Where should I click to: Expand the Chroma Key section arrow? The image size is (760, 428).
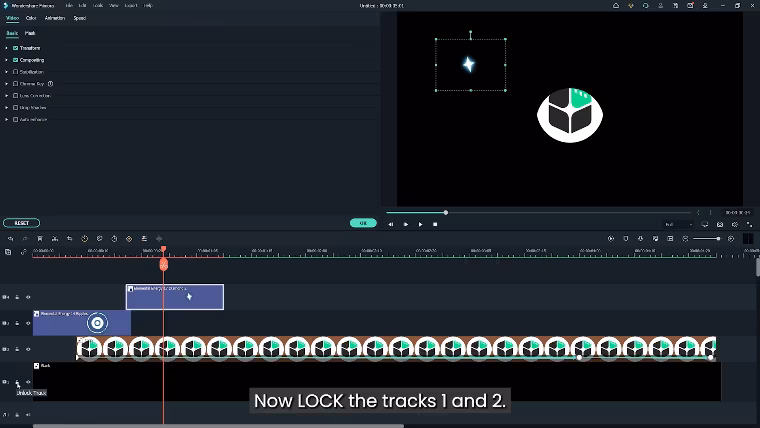click(x=7, y=84)
